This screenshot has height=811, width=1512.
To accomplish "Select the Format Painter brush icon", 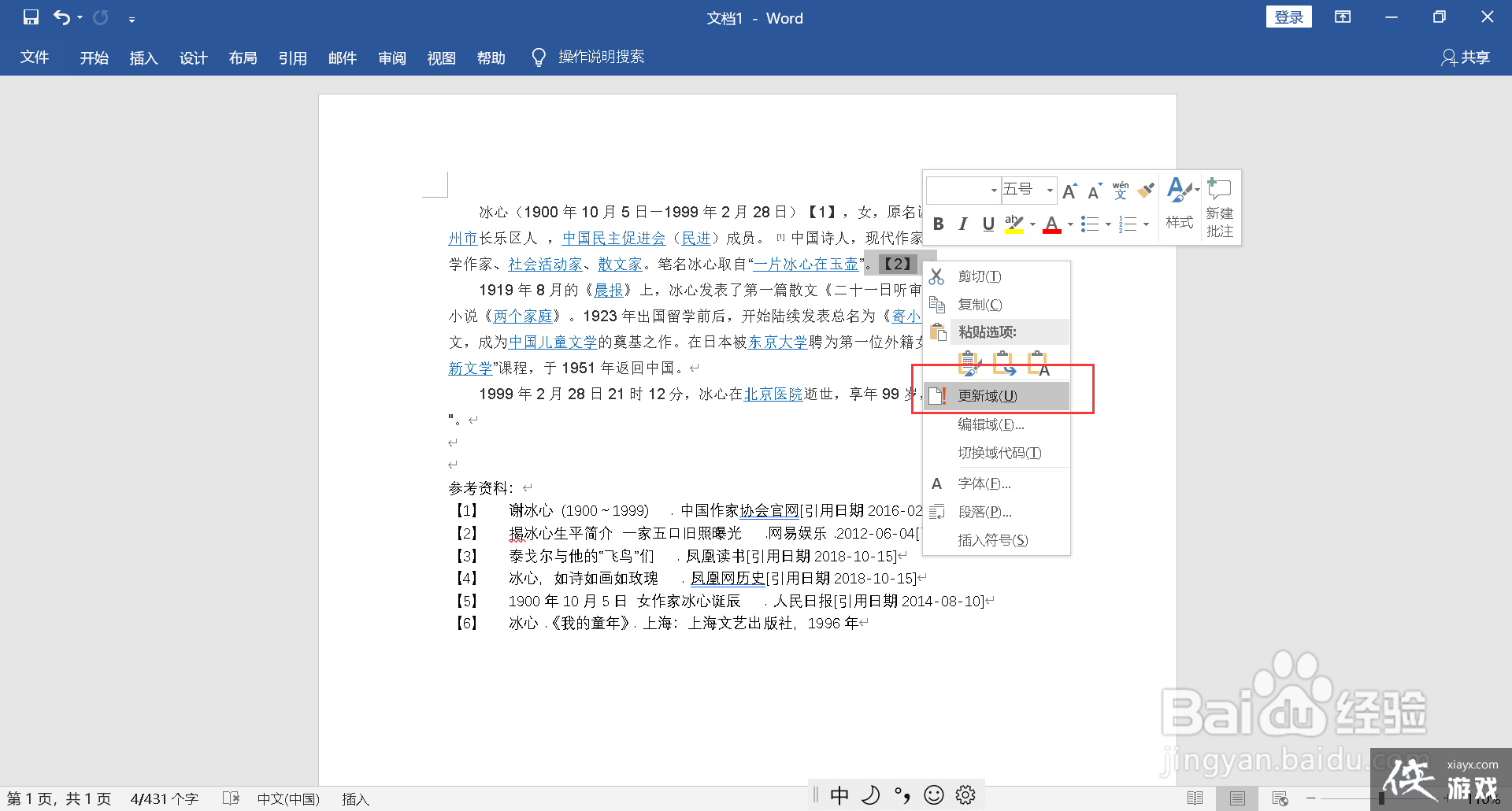I will (x=1146, y=191).
